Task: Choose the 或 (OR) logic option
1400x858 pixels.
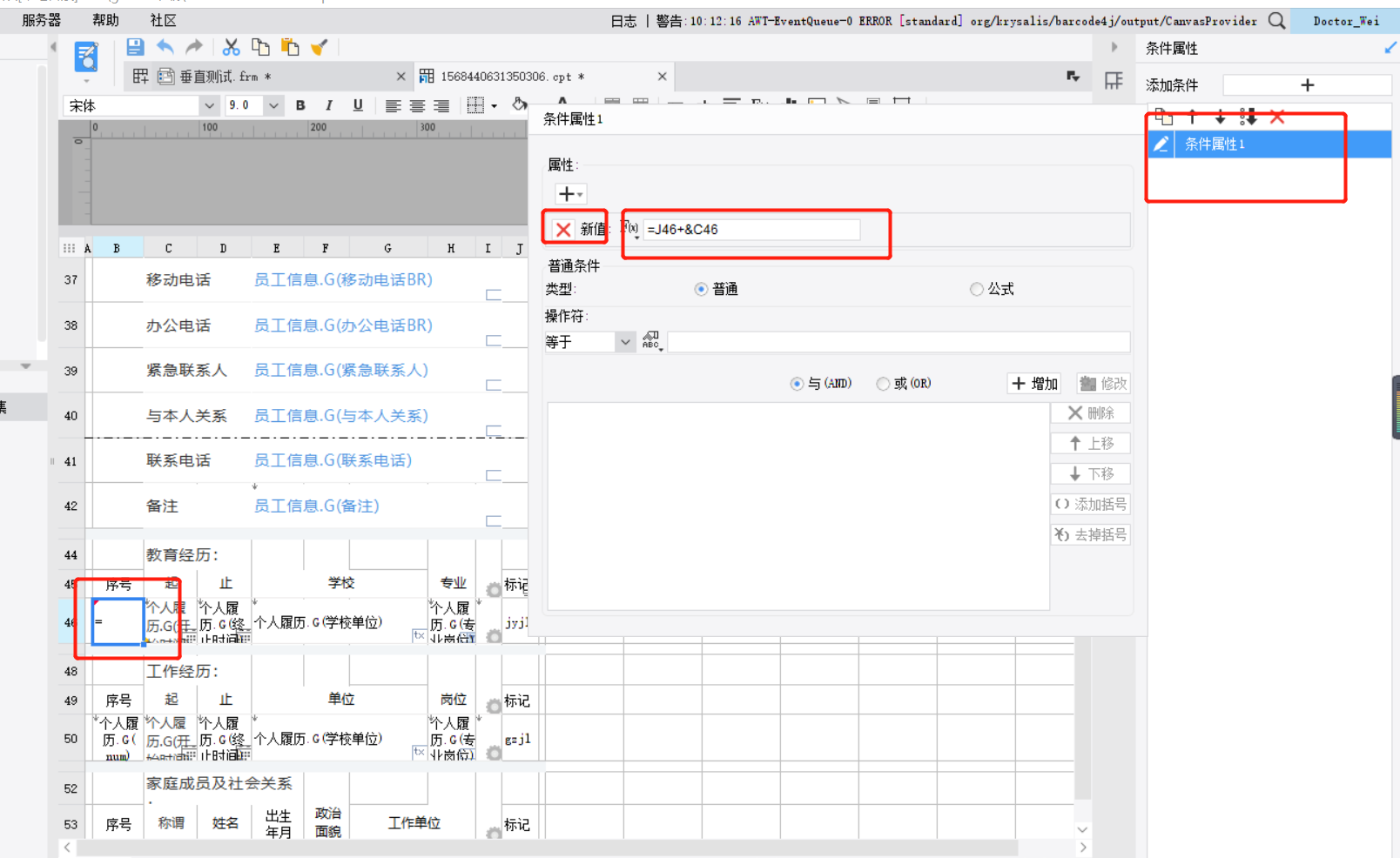Action: (x=883, y=384)
